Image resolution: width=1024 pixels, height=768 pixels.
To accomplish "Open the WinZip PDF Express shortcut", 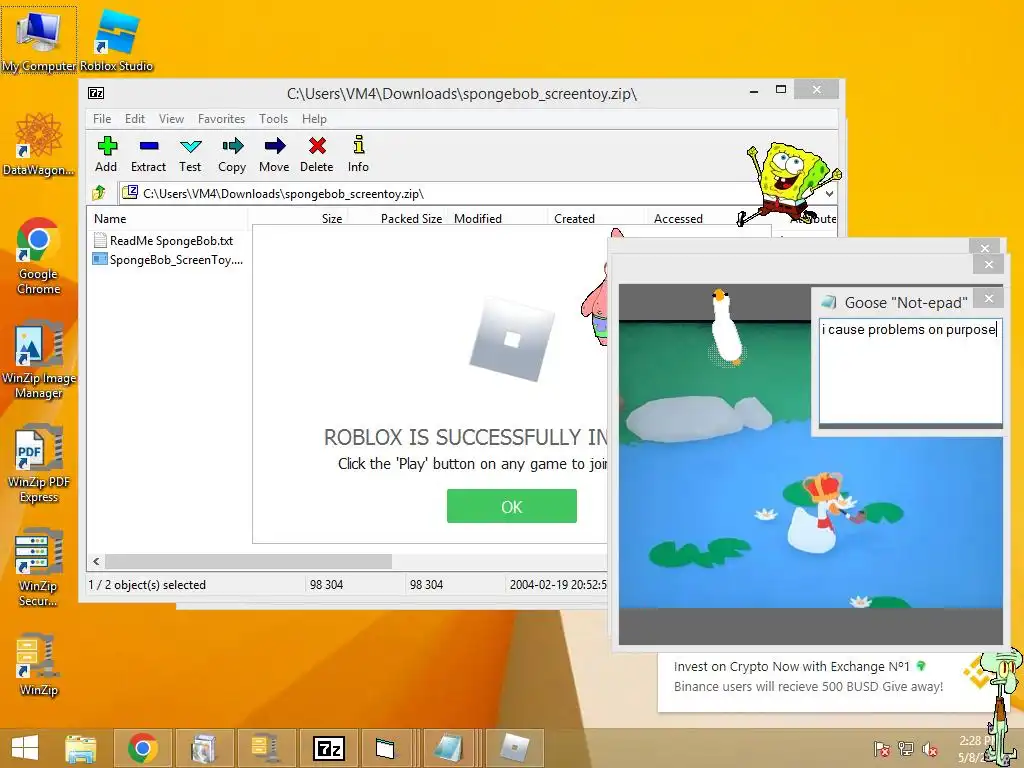I will (x=39, y=463).
